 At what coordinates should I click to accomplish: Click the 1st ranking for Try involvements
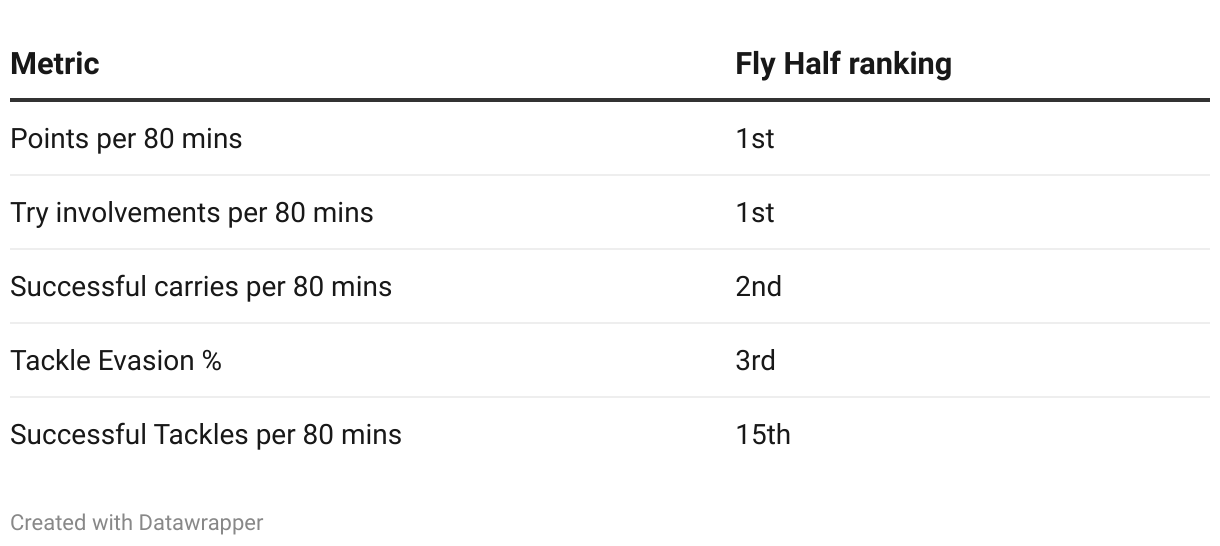(x=754, y=212)
